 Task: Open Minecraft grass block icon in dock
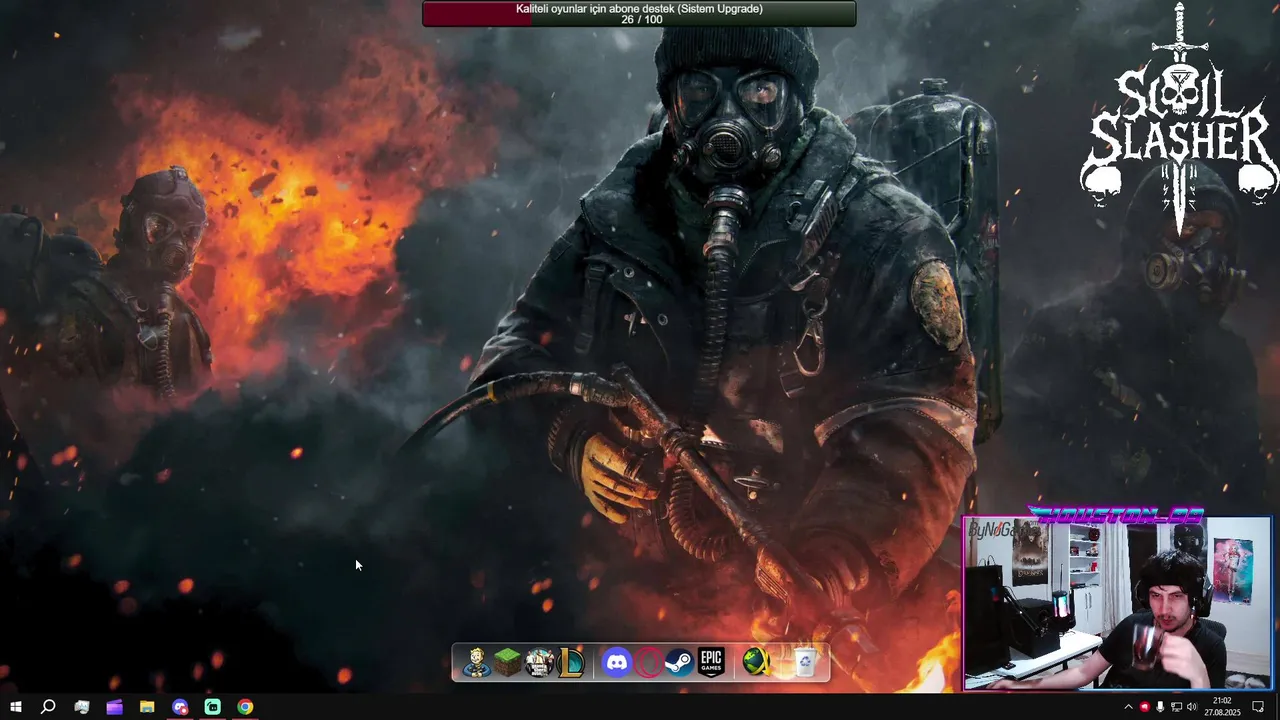point(508,662)
